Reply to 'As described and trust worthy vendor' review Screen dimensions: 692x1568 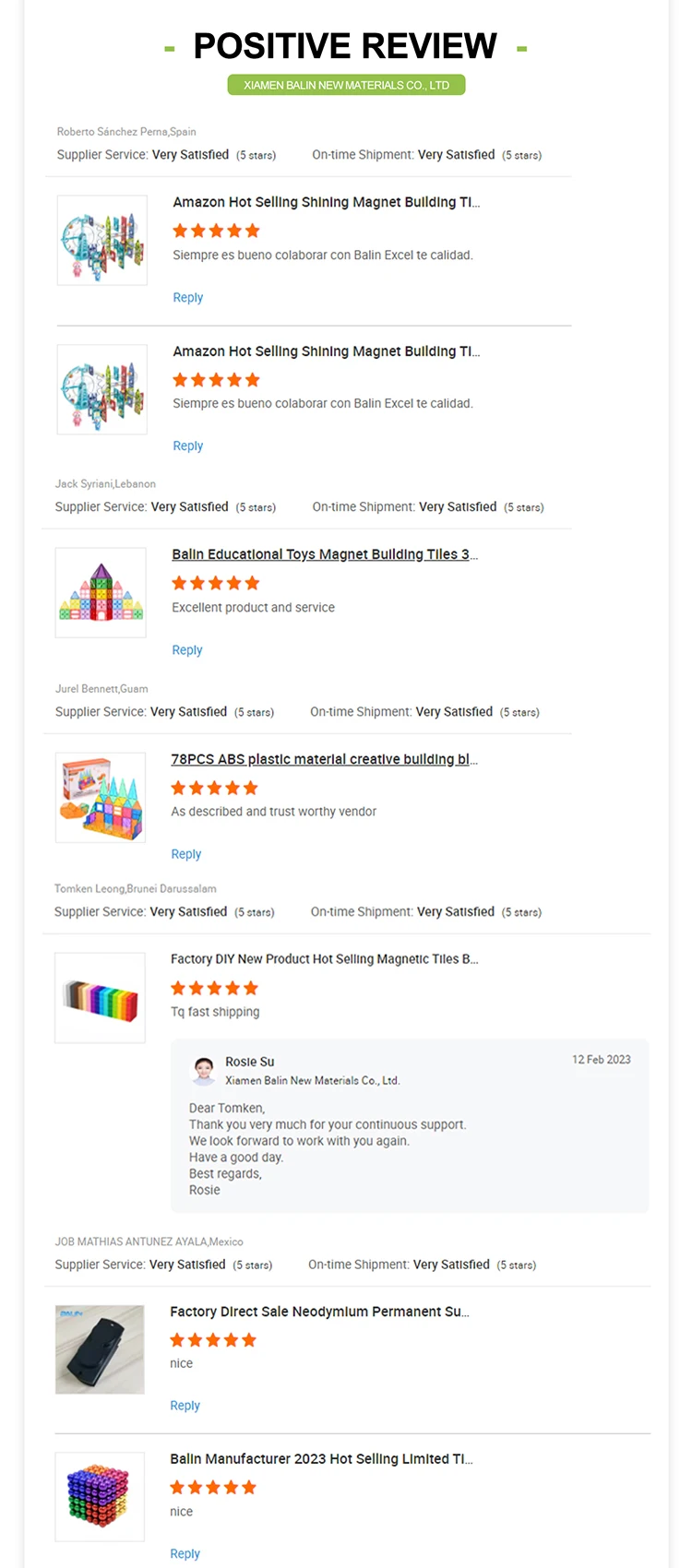coord(186,854)
